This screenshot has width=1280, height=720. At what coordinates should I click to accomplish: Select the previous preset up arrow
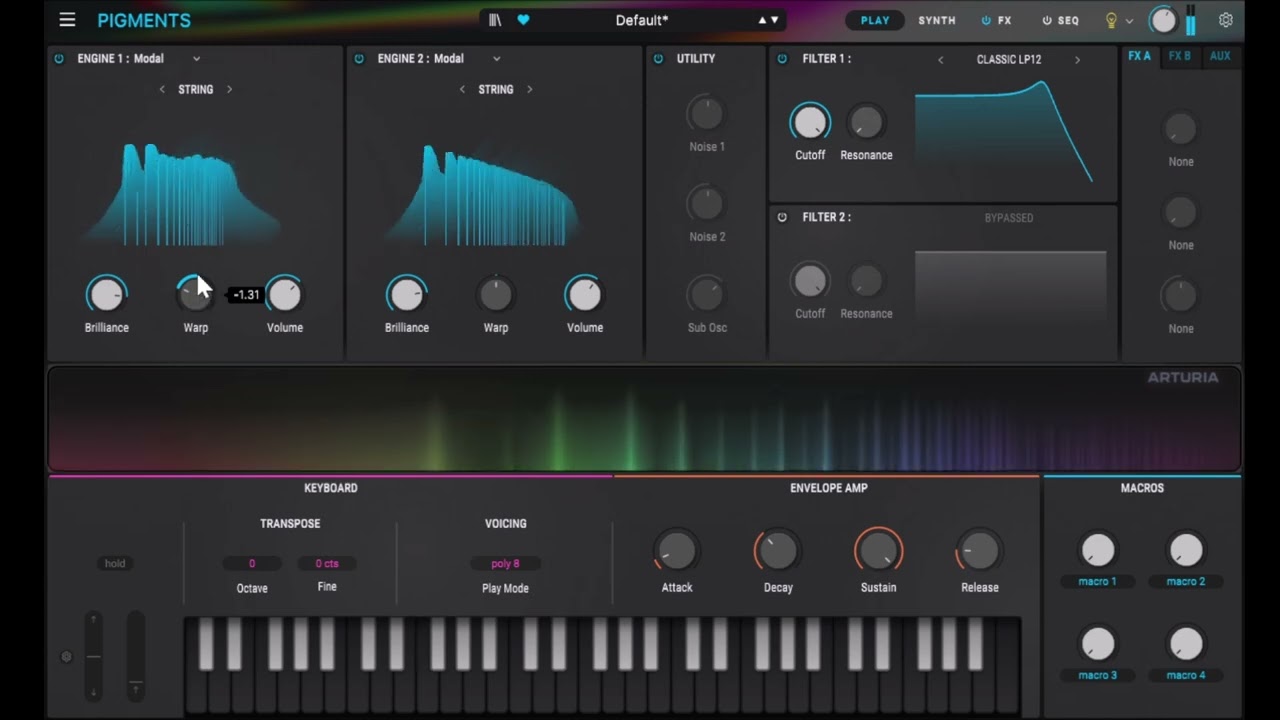[x=762, y=20]
